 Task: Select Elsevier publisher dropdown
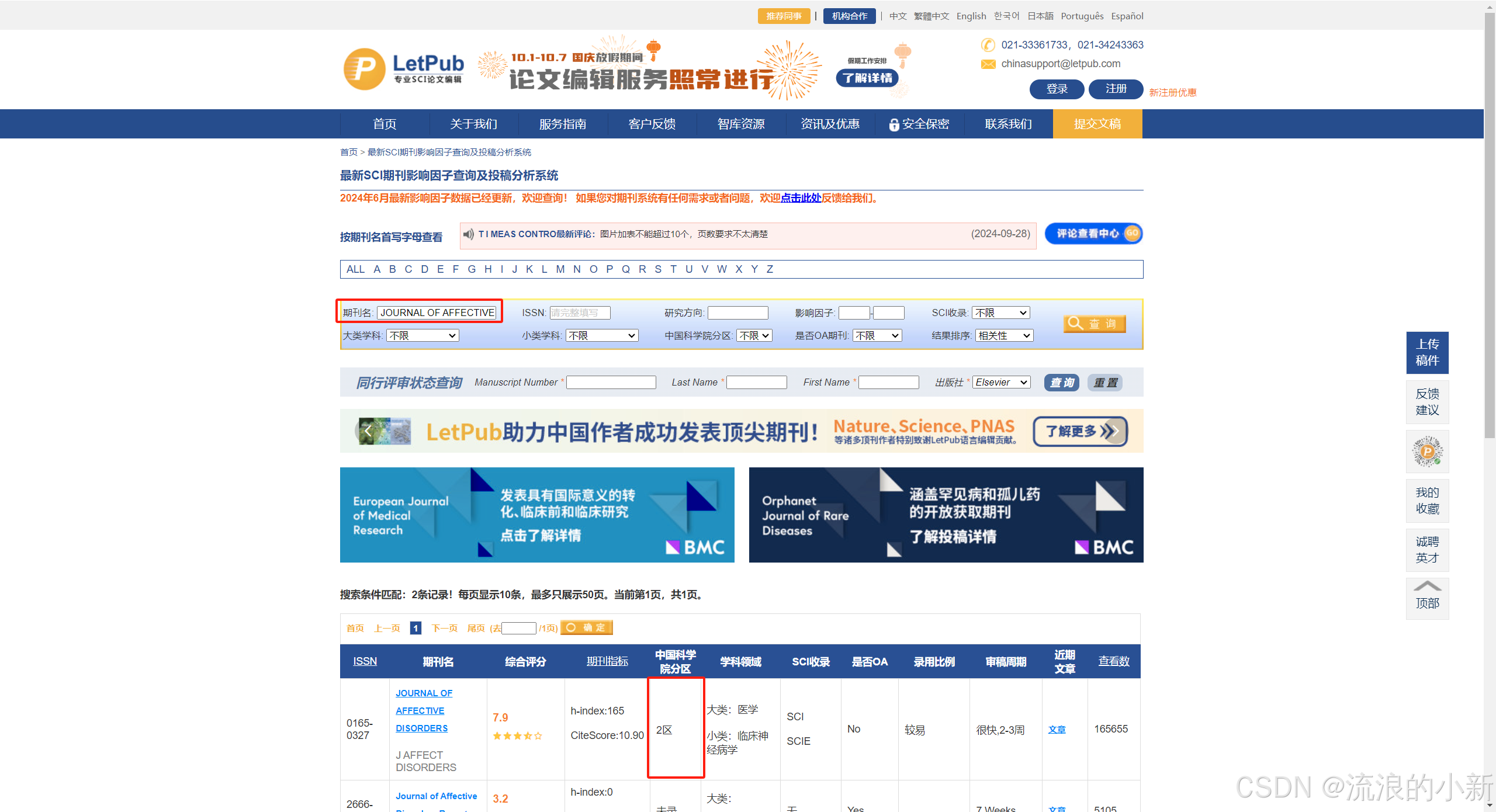(x=1001, y=383)
